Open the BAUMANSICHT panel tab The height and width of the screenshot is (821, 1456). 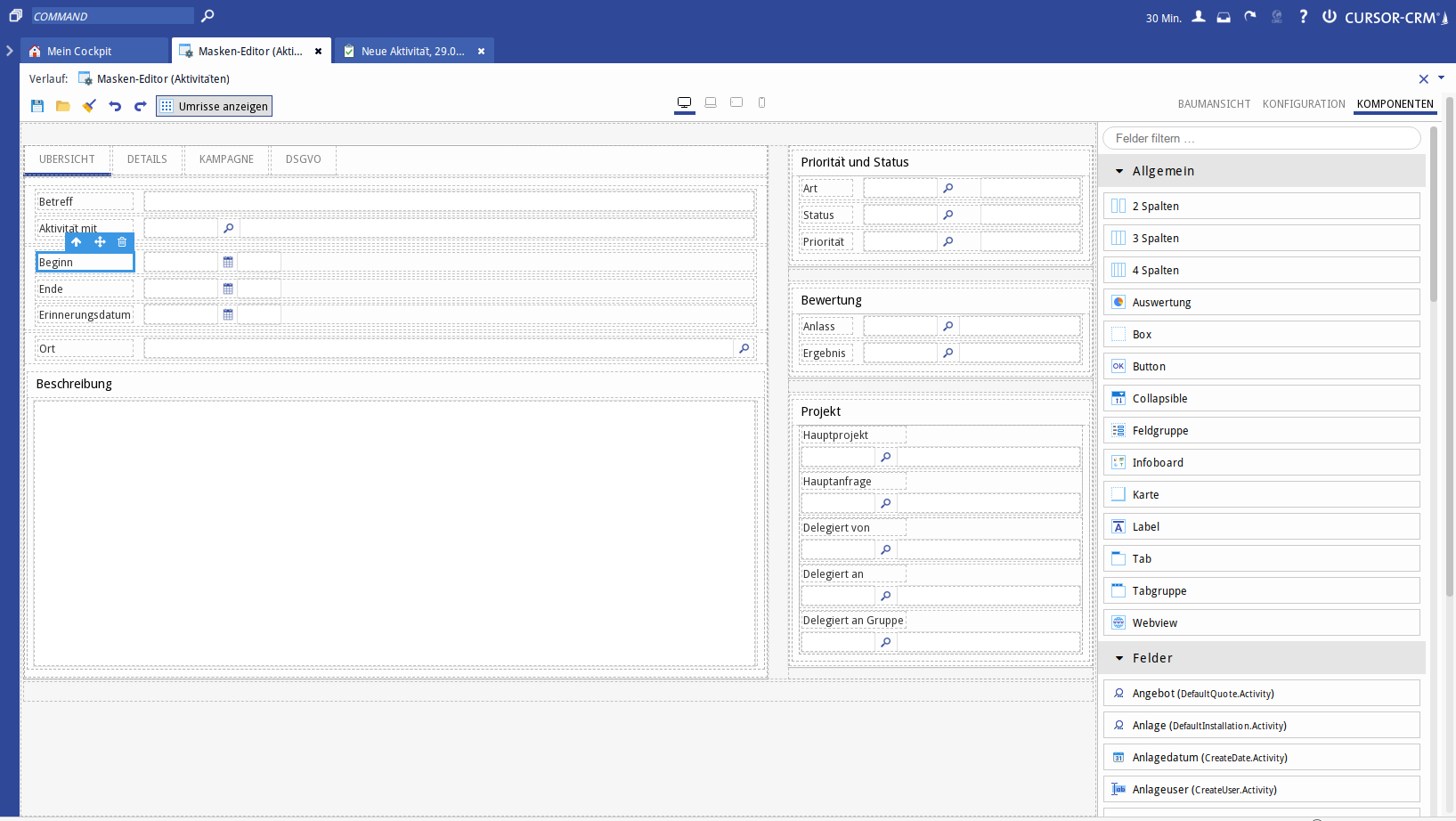pyautogui.click(x=1214, y=104)
